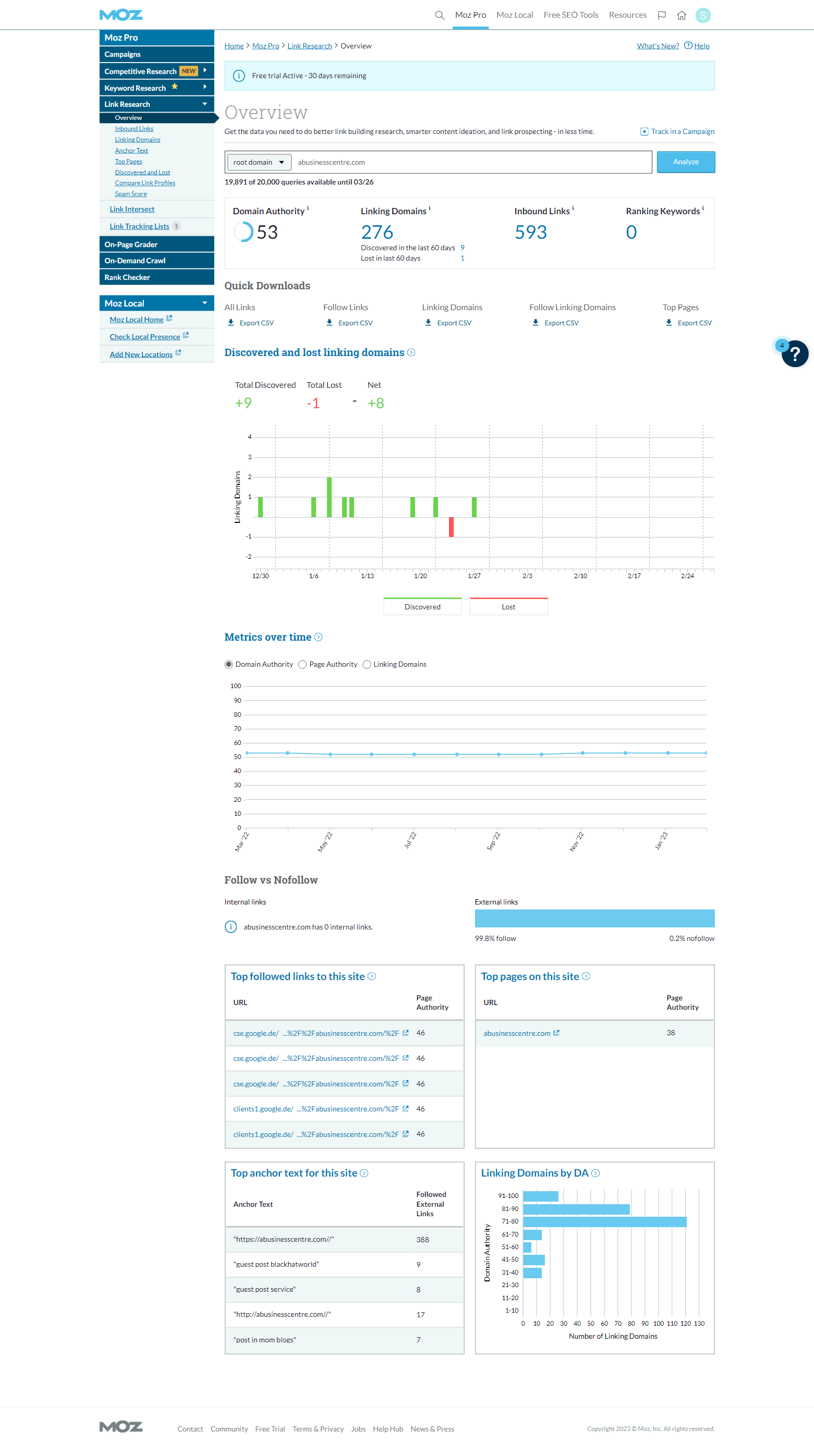Open the Resources menu
814x1456 pixels.
click(627, 15)
